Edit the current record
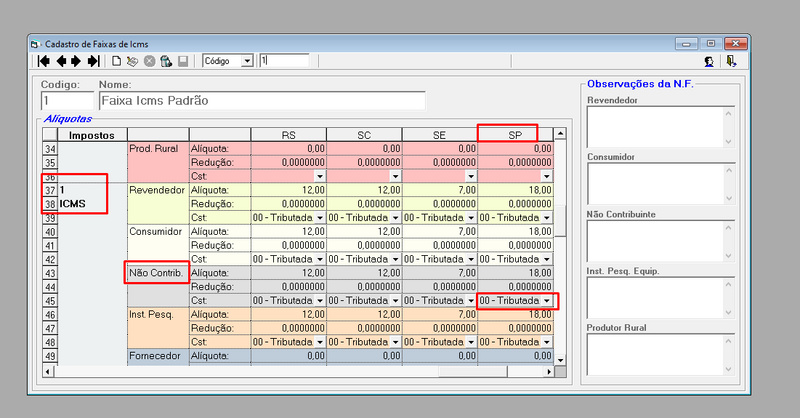Image resolution: width=800 pixels, height=418 pixels. click(132, 61)
